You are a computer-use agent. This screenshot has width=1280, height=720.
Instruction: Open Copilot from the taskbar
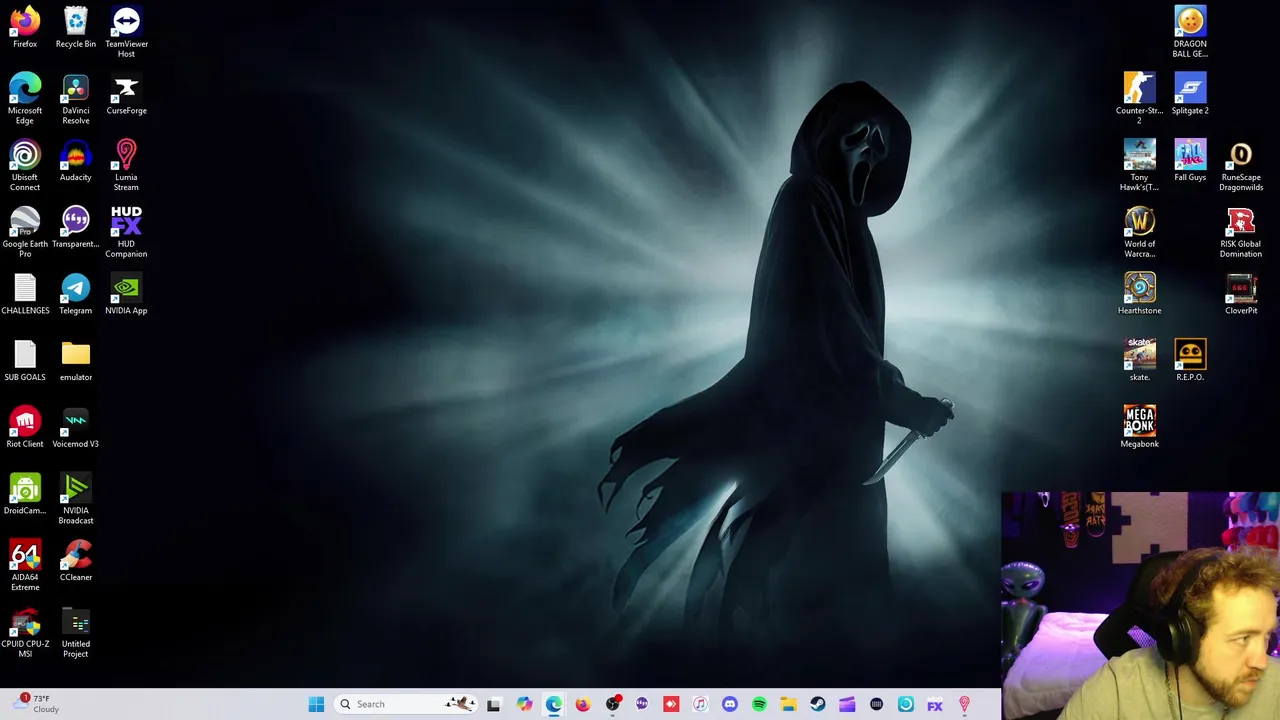[524, 704]
